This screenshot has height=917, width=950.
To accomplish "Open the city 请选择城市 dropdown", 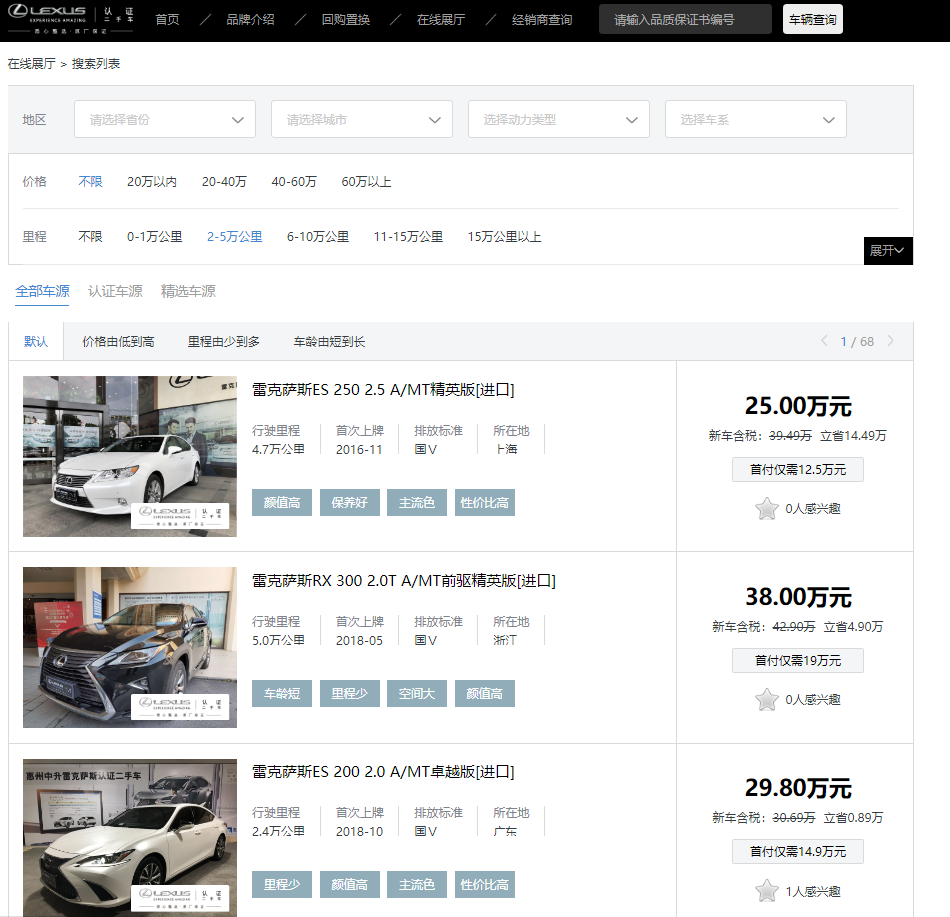I will [362, 119].
